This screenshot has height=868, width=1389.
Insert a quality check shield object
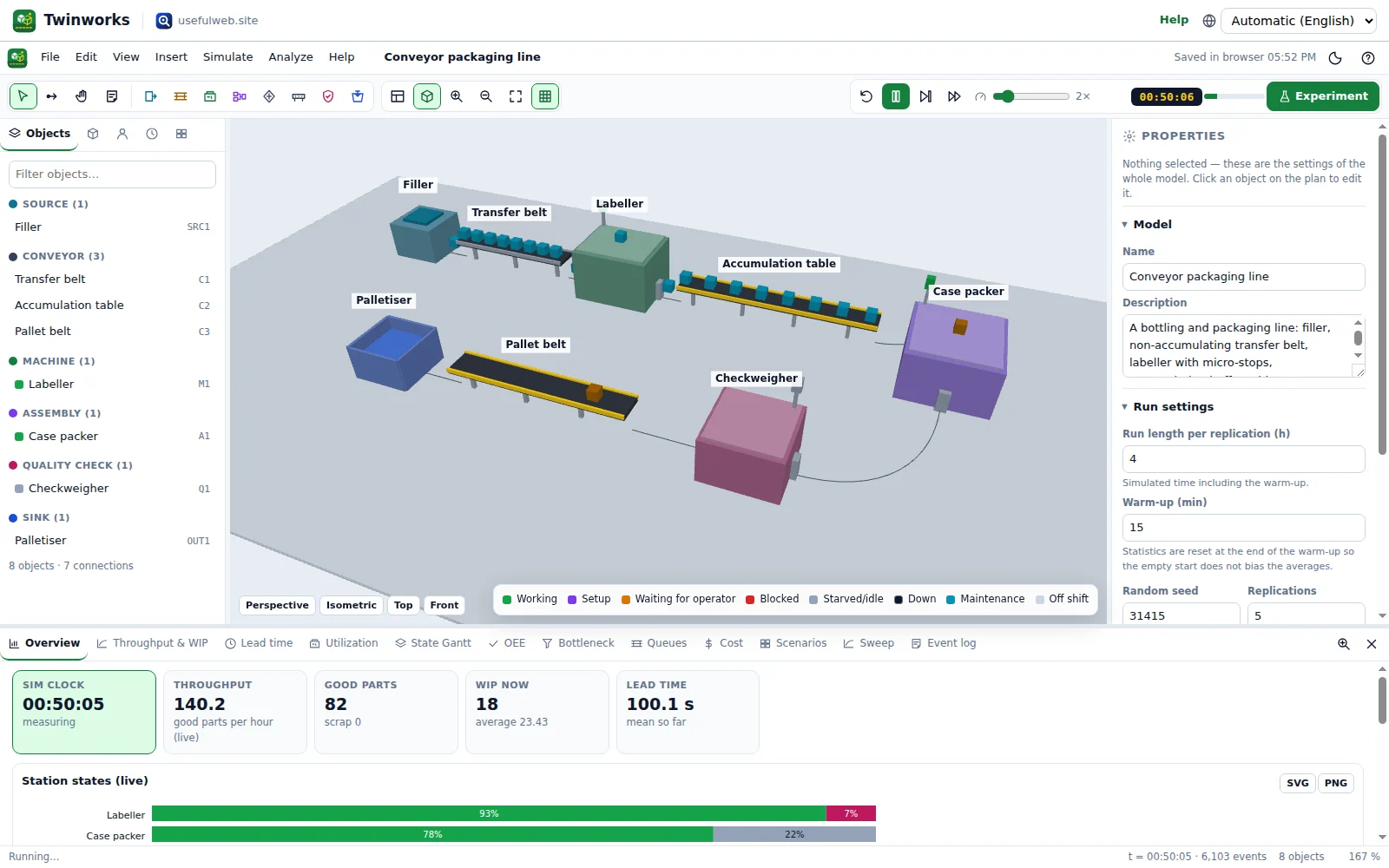tap(328, 96)
